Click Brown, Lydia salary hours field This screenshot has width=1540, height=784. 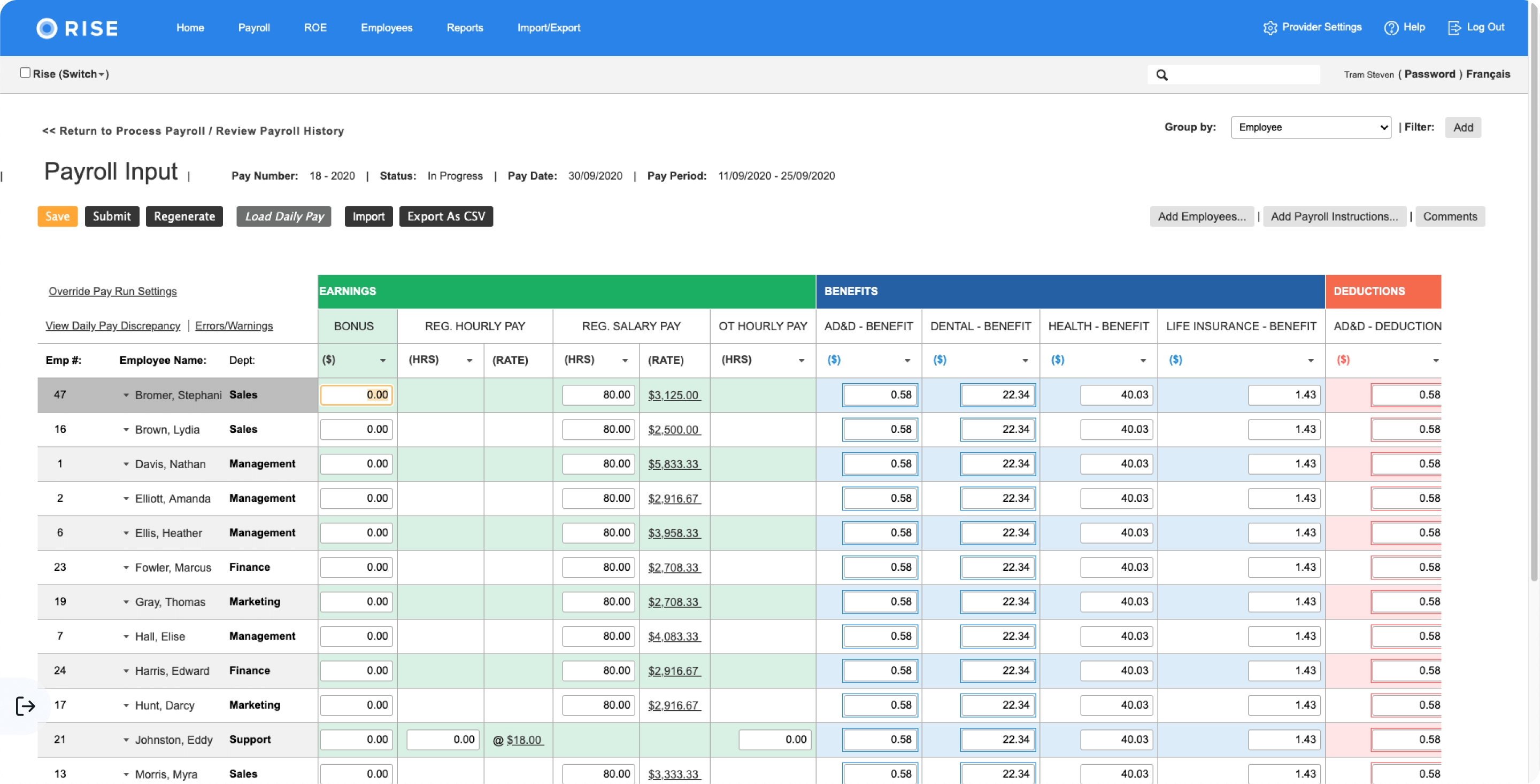click(598, 430)
